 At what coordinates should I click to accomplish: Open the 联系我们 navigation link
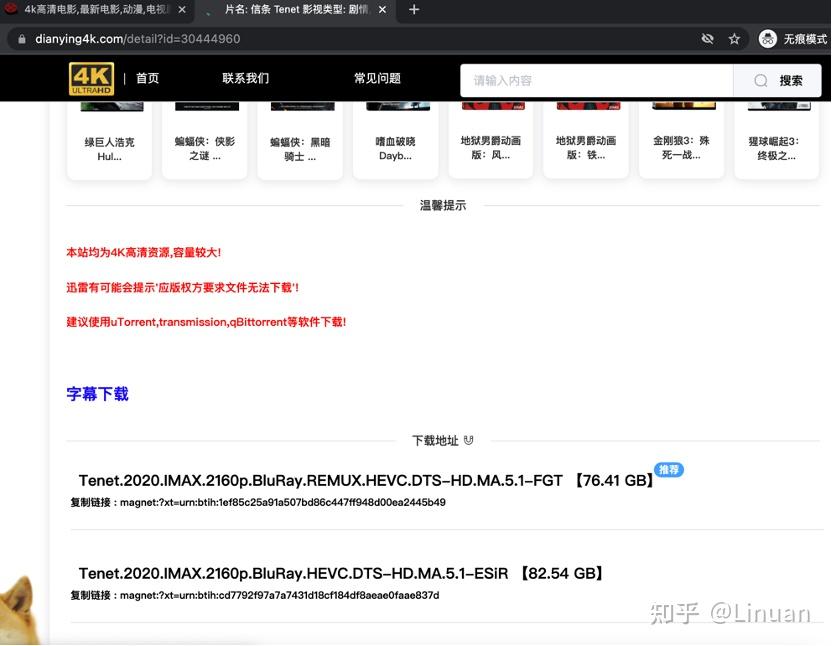[245, 79]
